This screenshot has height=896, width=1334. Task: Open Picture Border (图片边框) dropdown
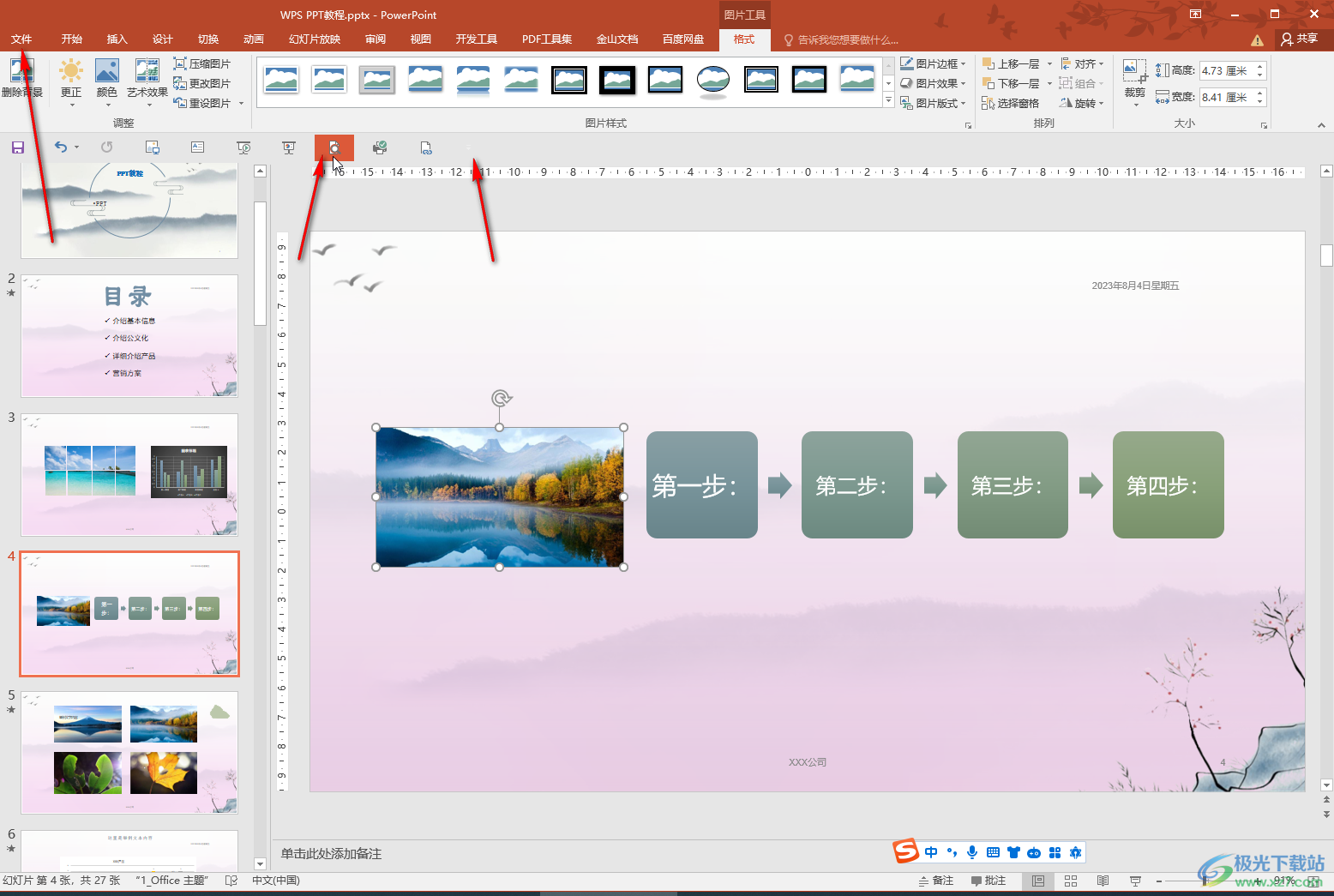click(x=933, y=63)
